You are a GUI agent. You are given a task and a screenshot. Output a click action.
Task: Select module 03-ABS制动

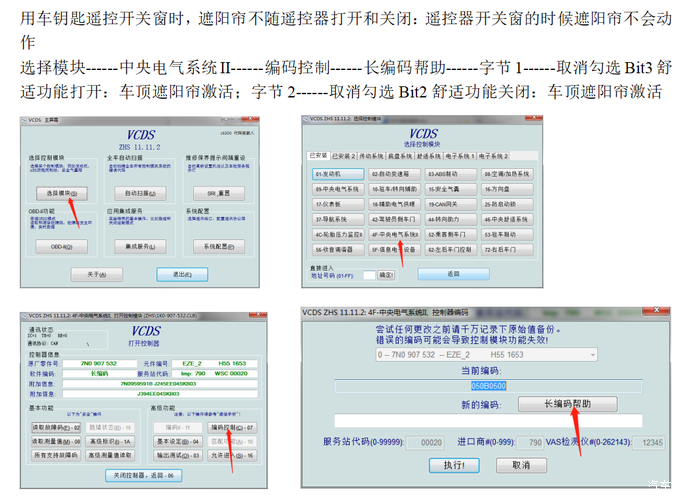point(450,174)
